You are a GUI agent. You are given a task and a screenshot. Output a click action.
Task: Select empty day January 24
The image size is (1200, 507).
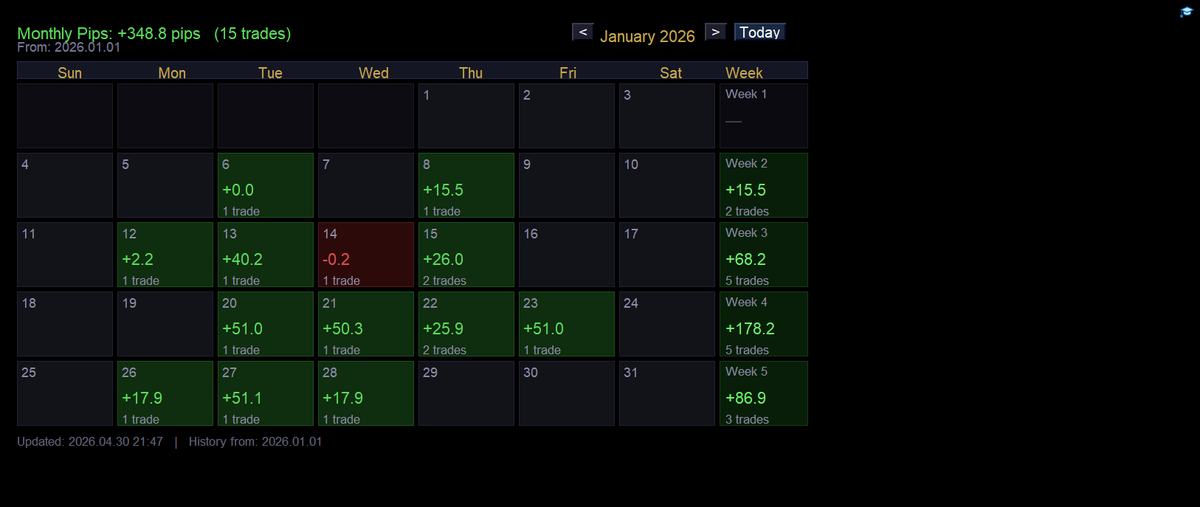pyautogui.click(x=666, y=324)
